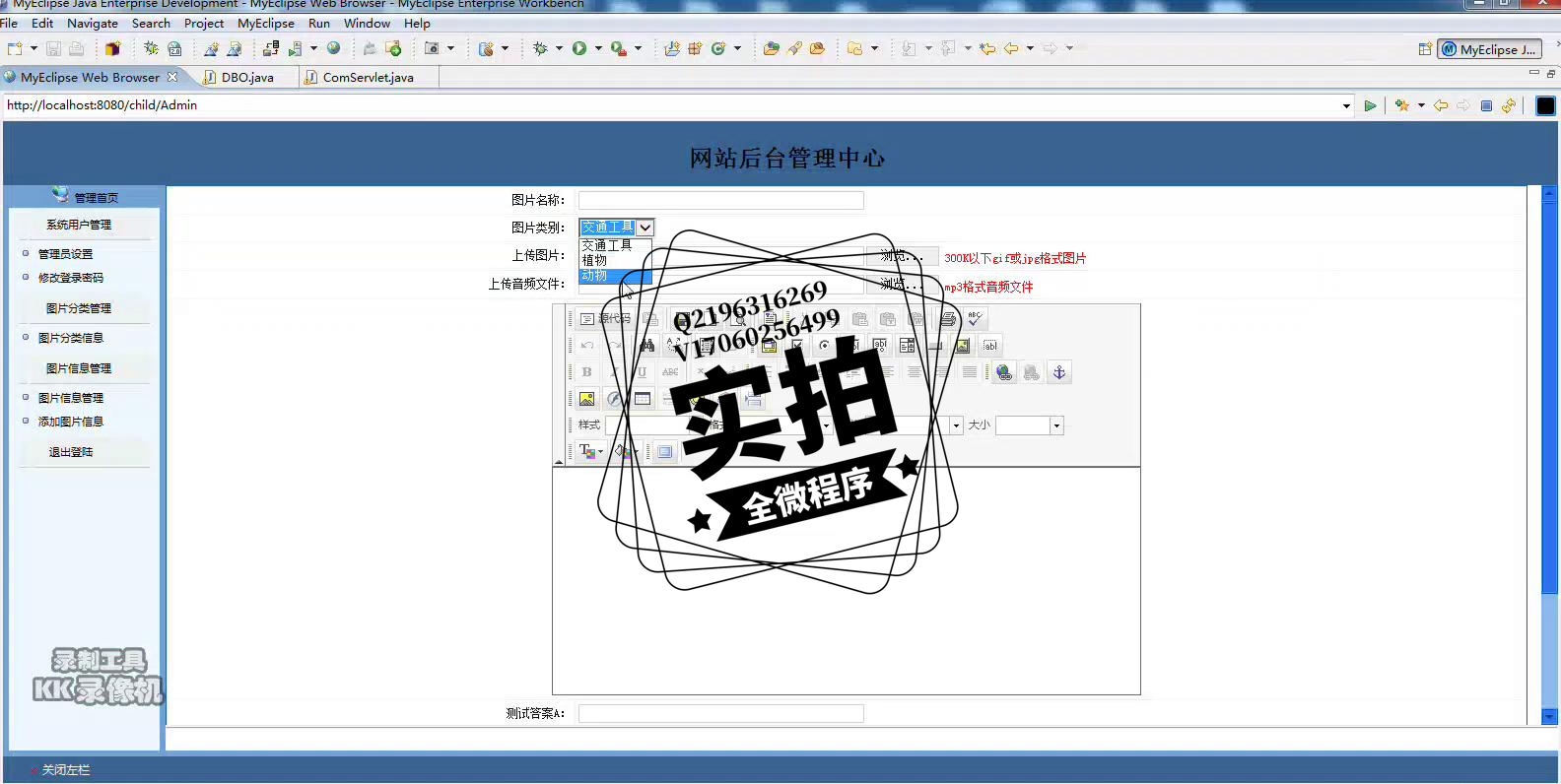1561x784 pixels.
Task: Refresh the page in MyEclipse Web Browser
Action: pos(1509,105)
